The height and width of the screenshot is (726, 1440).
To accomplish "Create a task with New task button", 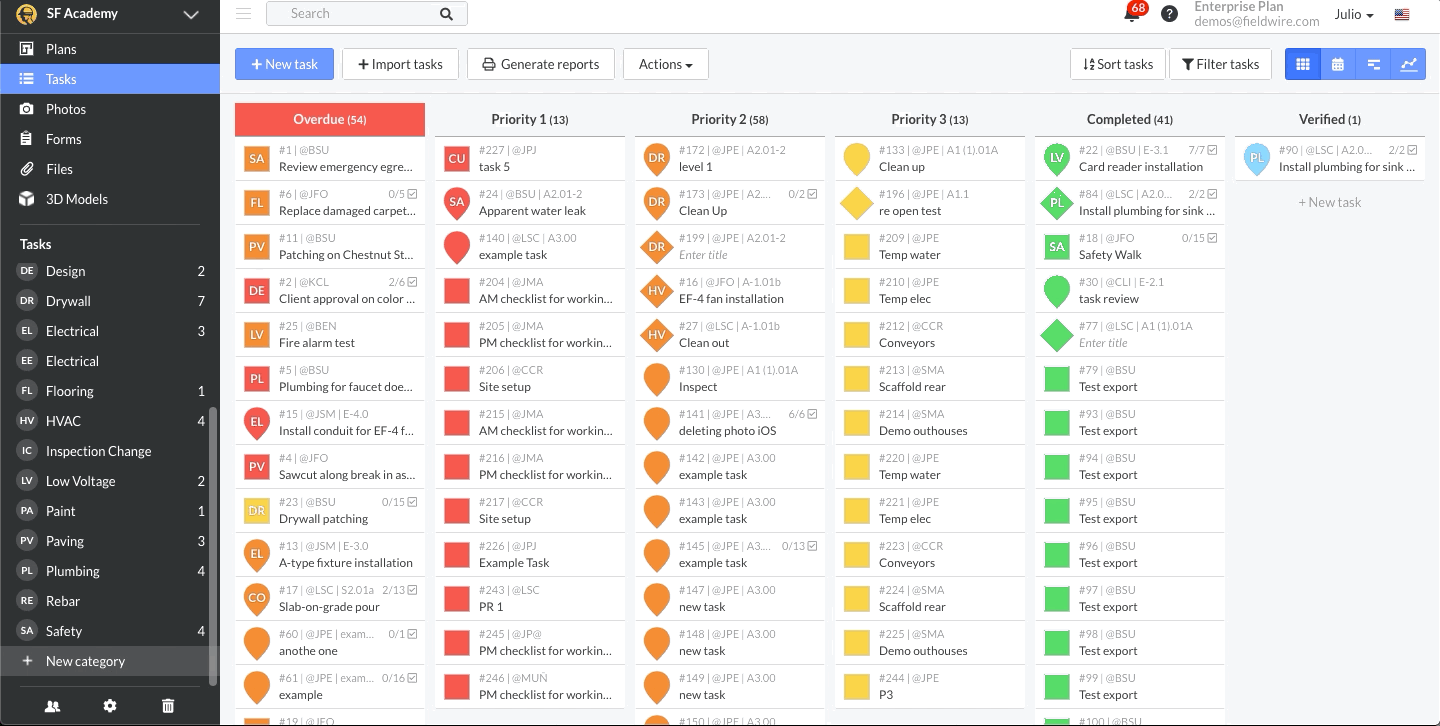I will click(x=284, y=63).
